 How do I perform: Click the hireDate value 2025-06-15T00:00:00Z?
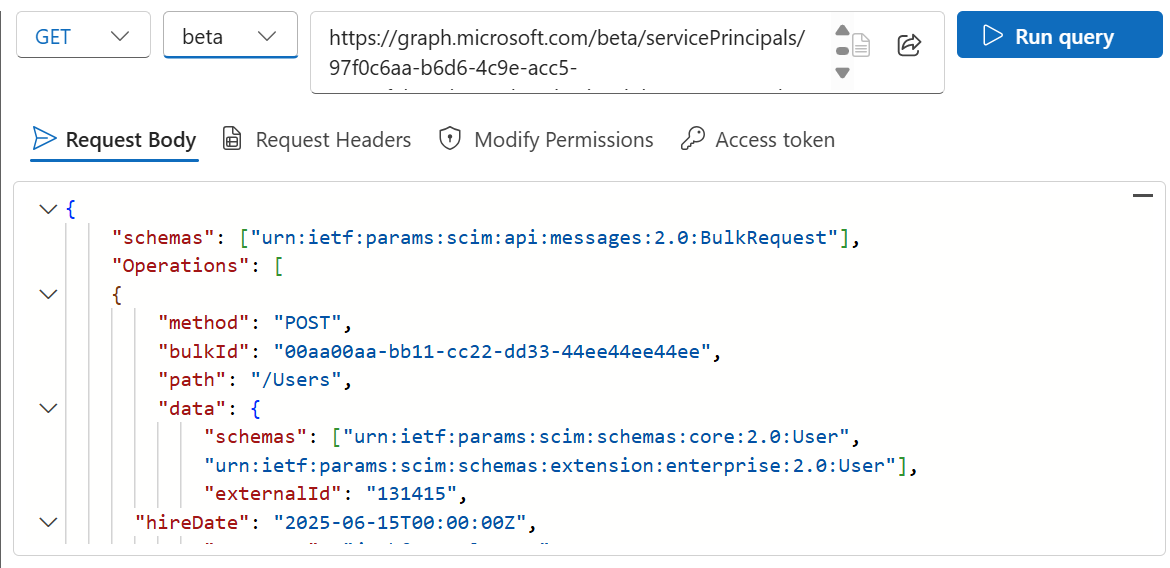pos(399,522)
